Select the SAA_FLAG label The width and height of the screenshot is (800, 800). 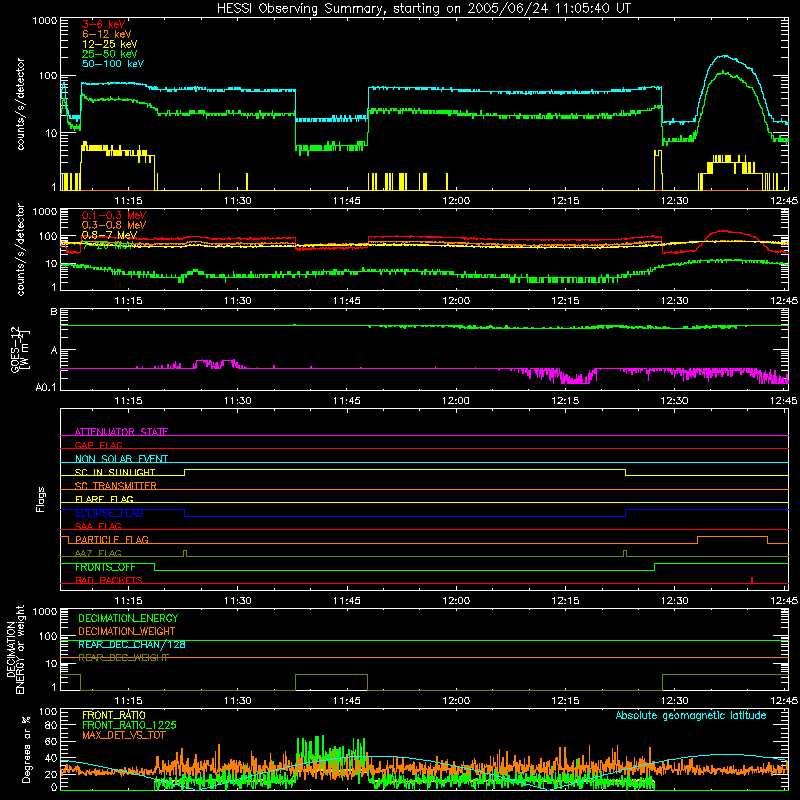98,526
